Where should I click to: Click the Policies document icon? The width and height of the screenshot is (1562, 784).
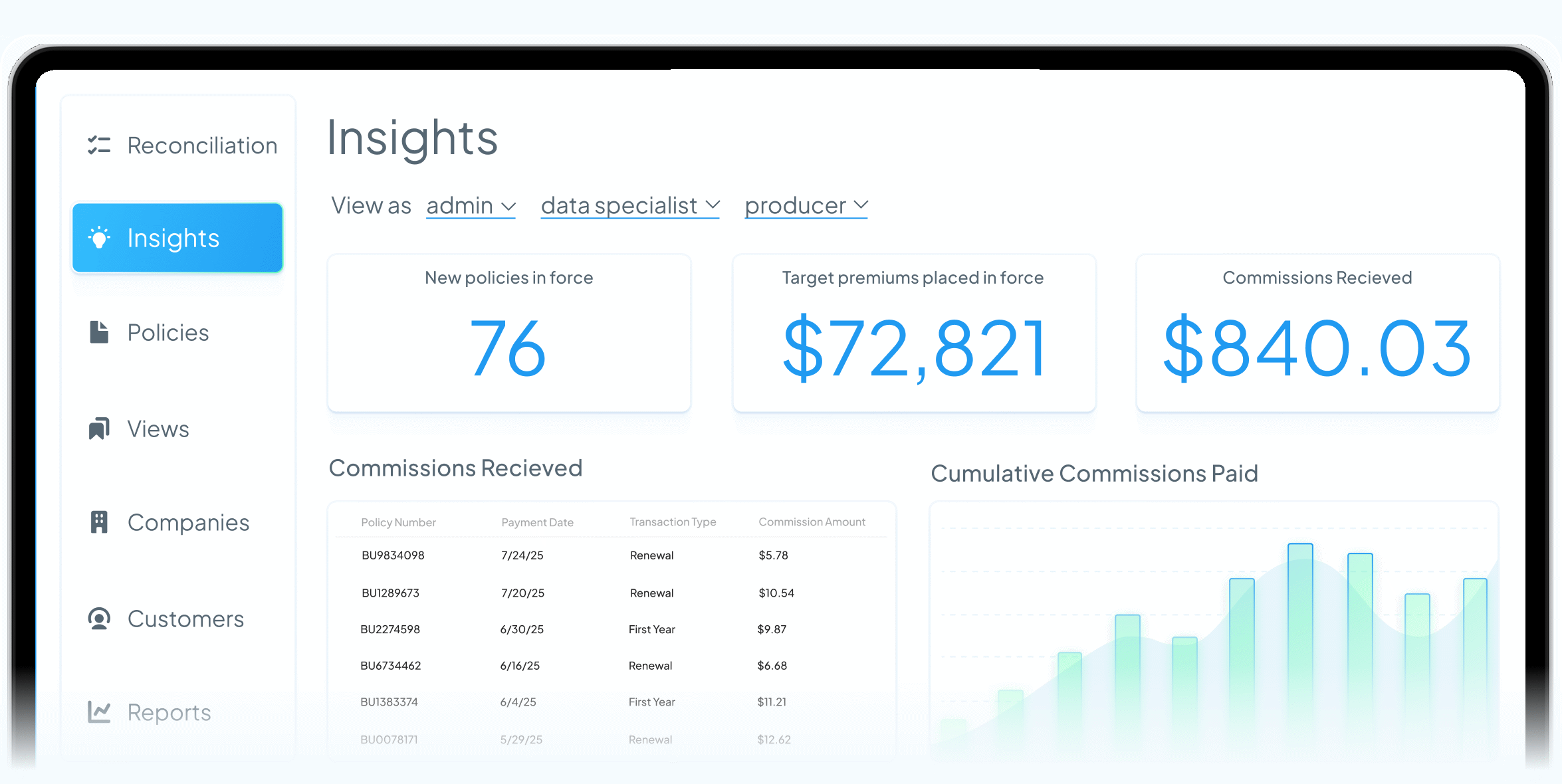tap(99, 332)
